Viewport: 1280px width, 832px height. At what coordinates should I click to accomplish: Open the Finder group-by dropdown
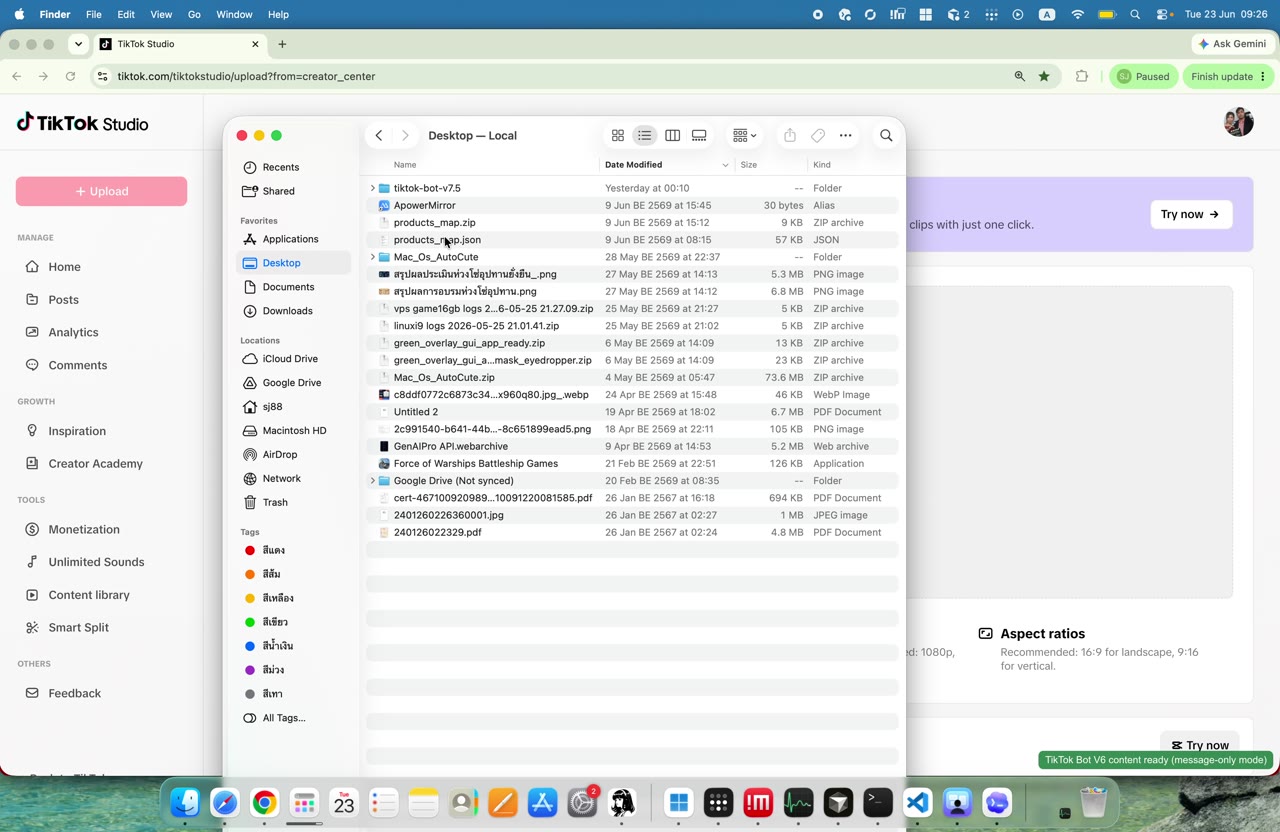tap(744, 136)
